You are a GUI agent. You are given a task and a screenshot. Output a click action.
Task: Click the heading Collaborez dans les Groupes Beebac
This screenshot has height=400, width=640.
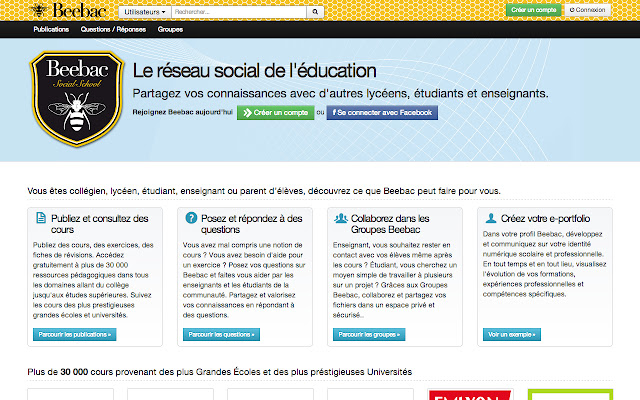point(390,224)
